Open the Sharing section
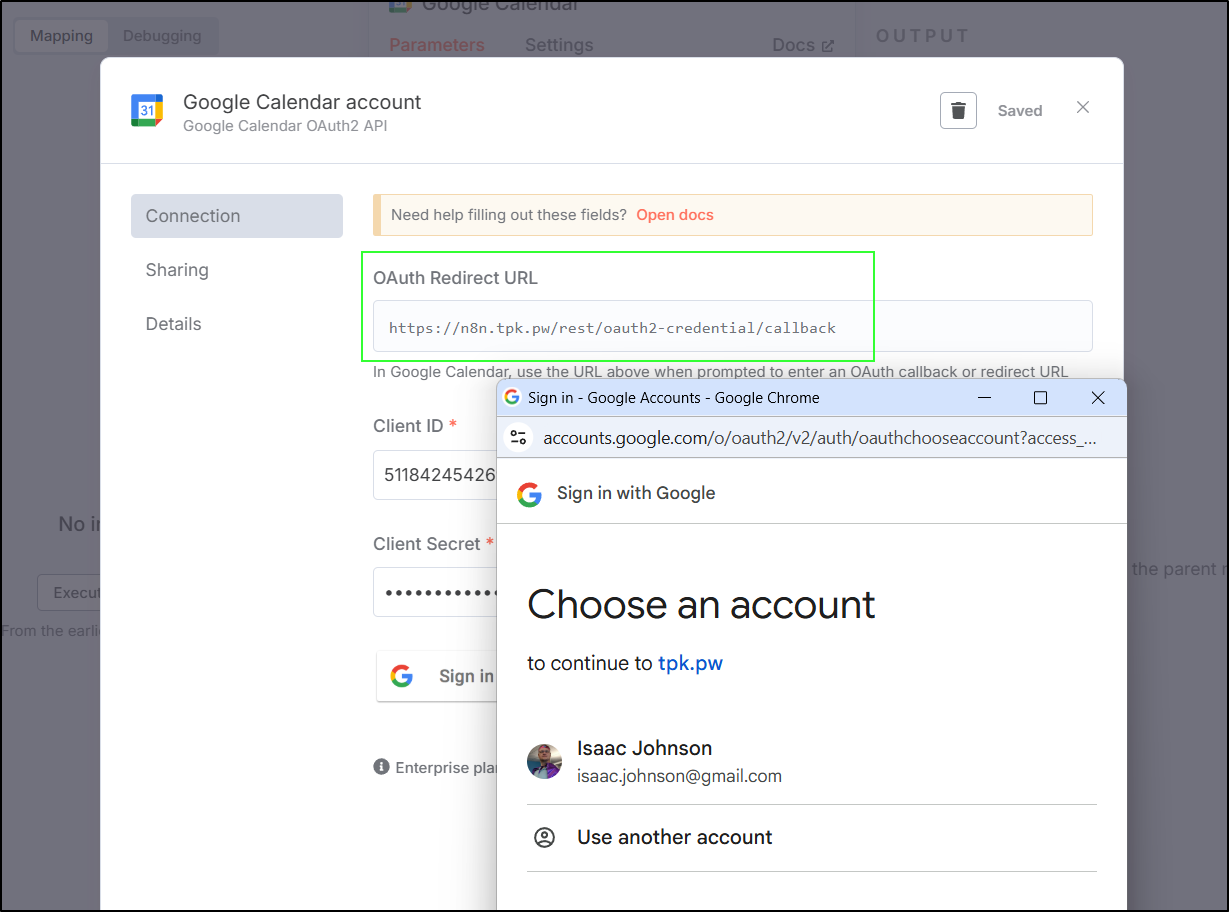The width and height of the screenshot is (1229, 912). pos(177,270)
